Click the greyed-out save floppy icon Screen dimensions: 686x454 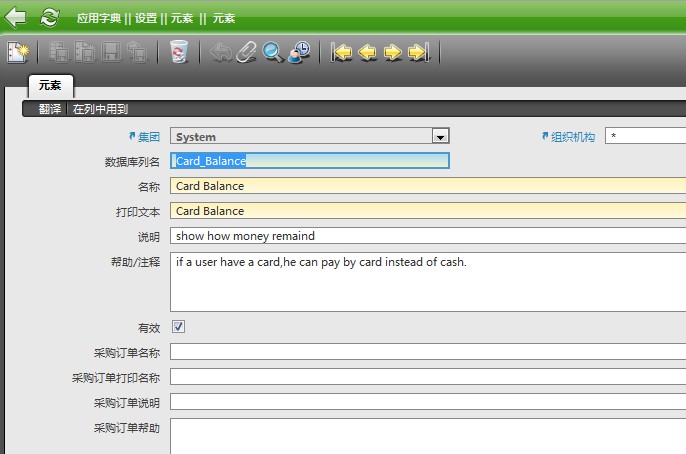111,52
